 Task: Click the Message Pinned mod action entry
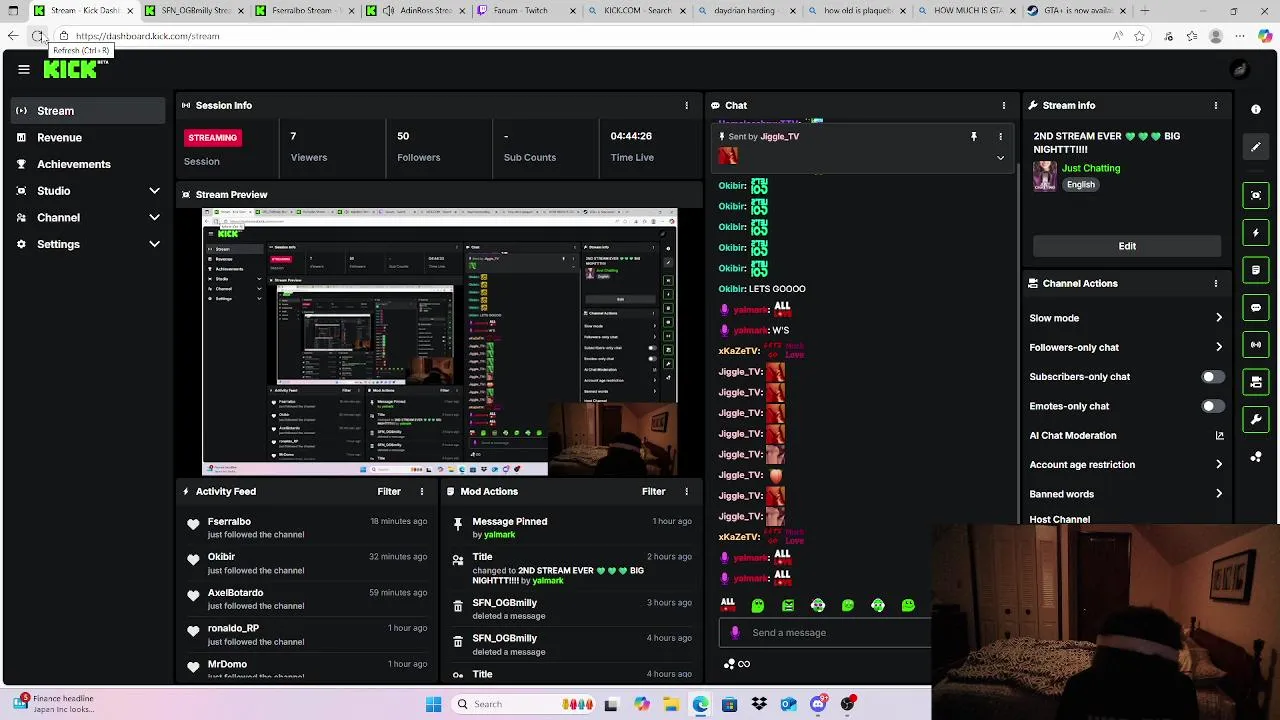pos(572,528)
